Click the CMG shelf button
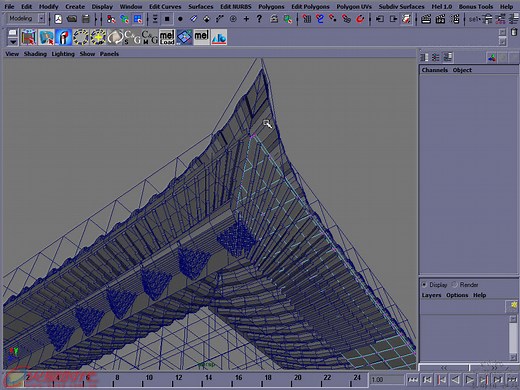520x390 pixels. 150,37
